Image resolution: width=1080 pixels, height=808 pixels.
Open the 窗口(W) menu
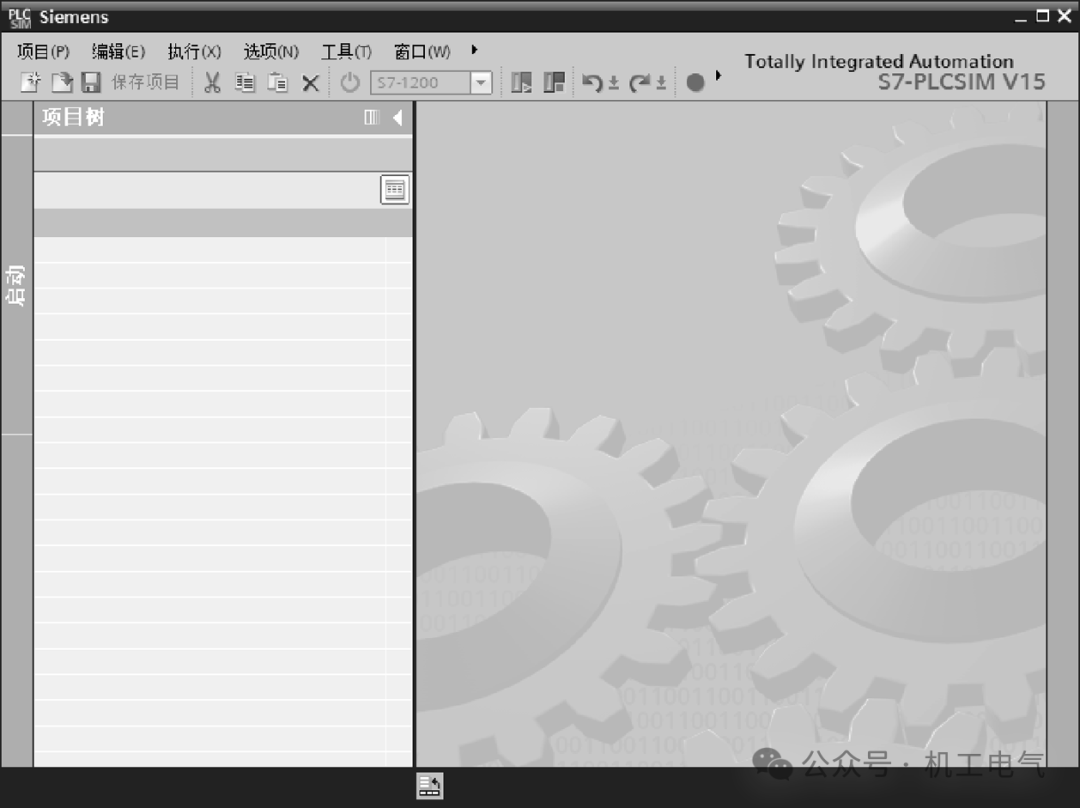[x=422, y=52]
